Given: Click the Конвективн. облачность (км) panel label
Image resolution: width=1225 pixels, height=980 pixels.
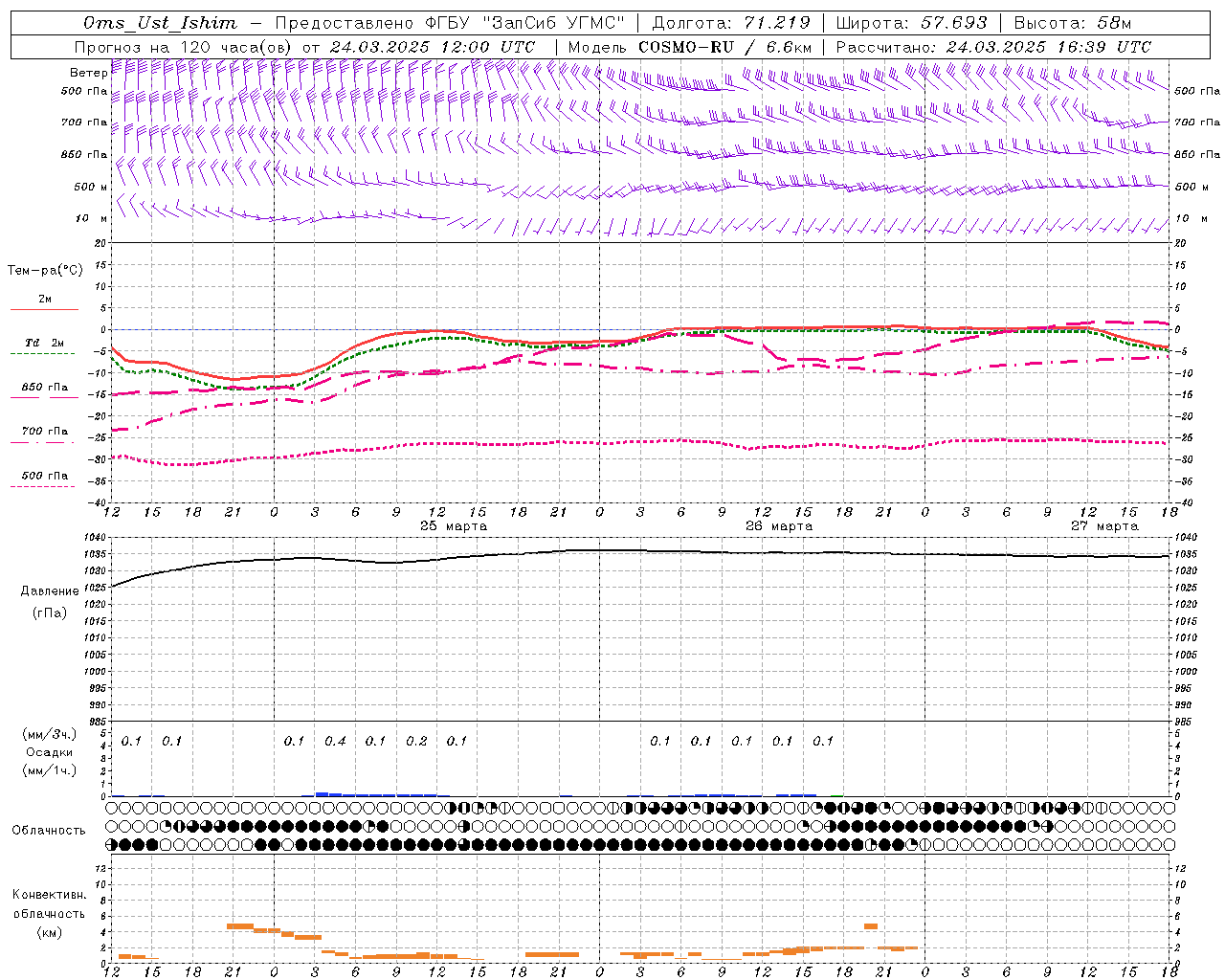Looking at the screenshot, I should click(50, 913).
